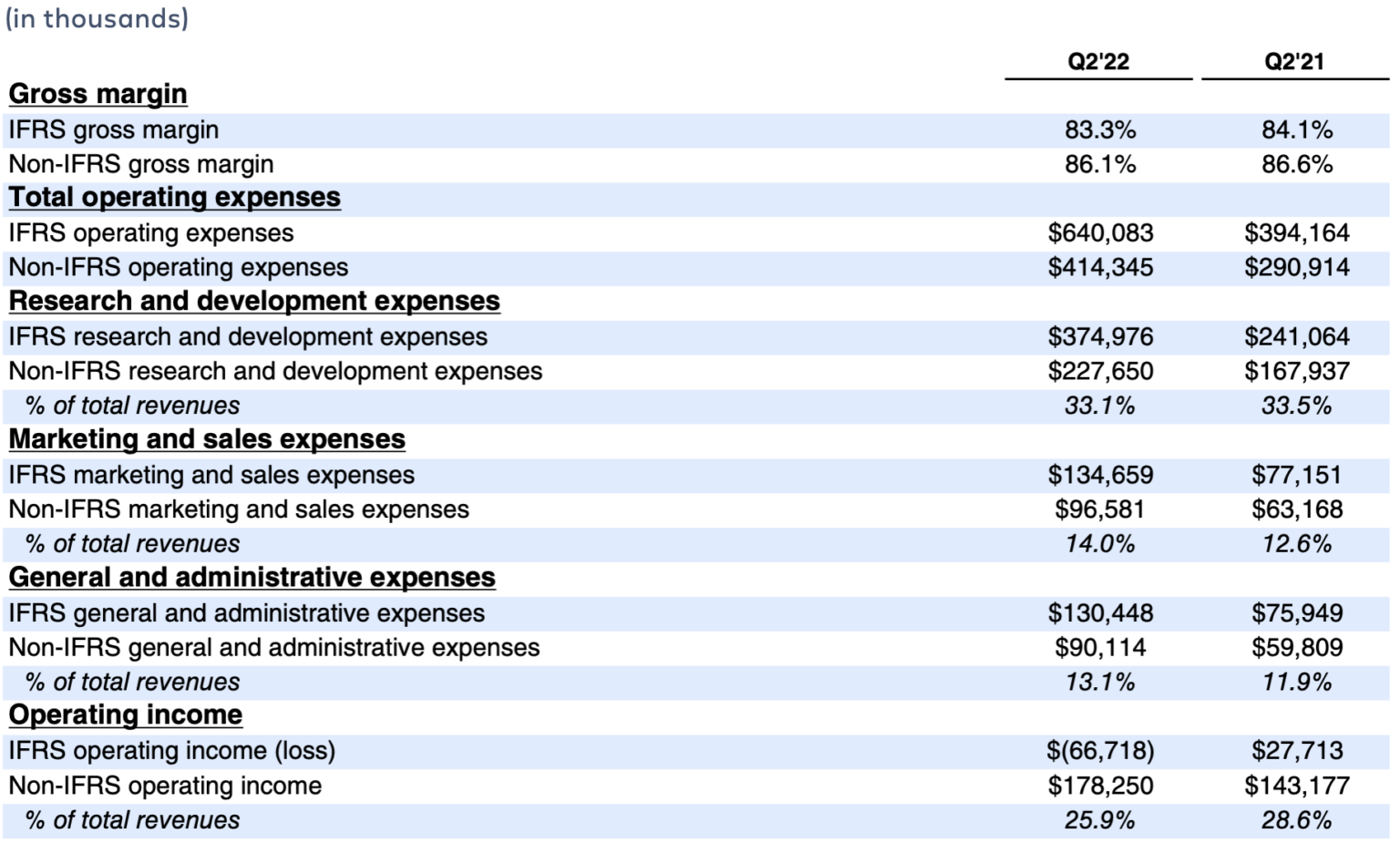
Task: Click the Q2'22 column header
Action: (x=1097, y=64)
